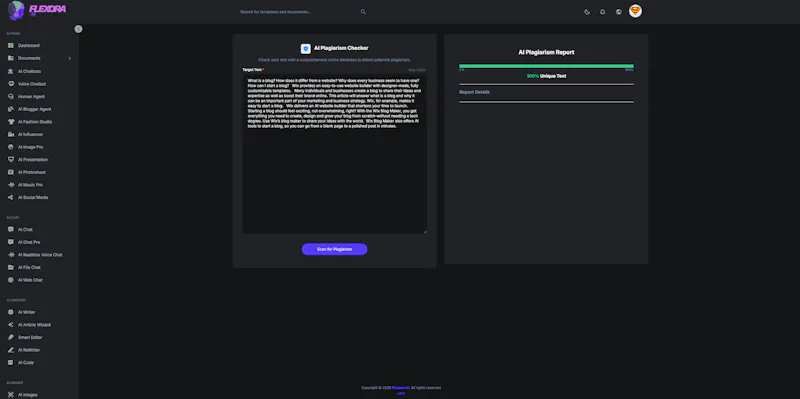Click the AI Influencer camera icon
Image resolution: width=800 pixels, height=399 pixels.
tap(11, 134)
